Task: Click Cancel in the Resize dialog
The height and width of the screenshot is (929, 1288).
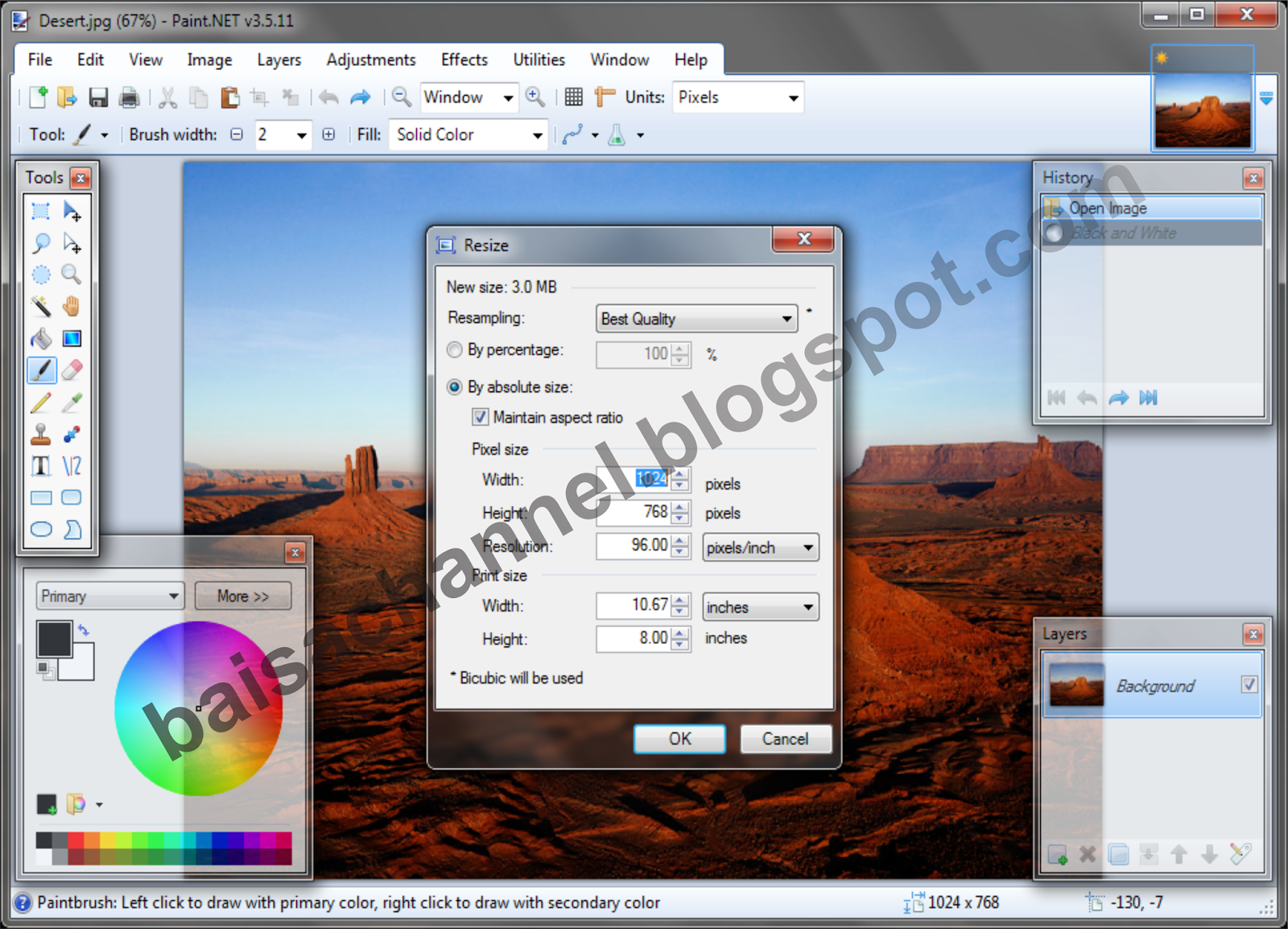Action: [786, 739]
